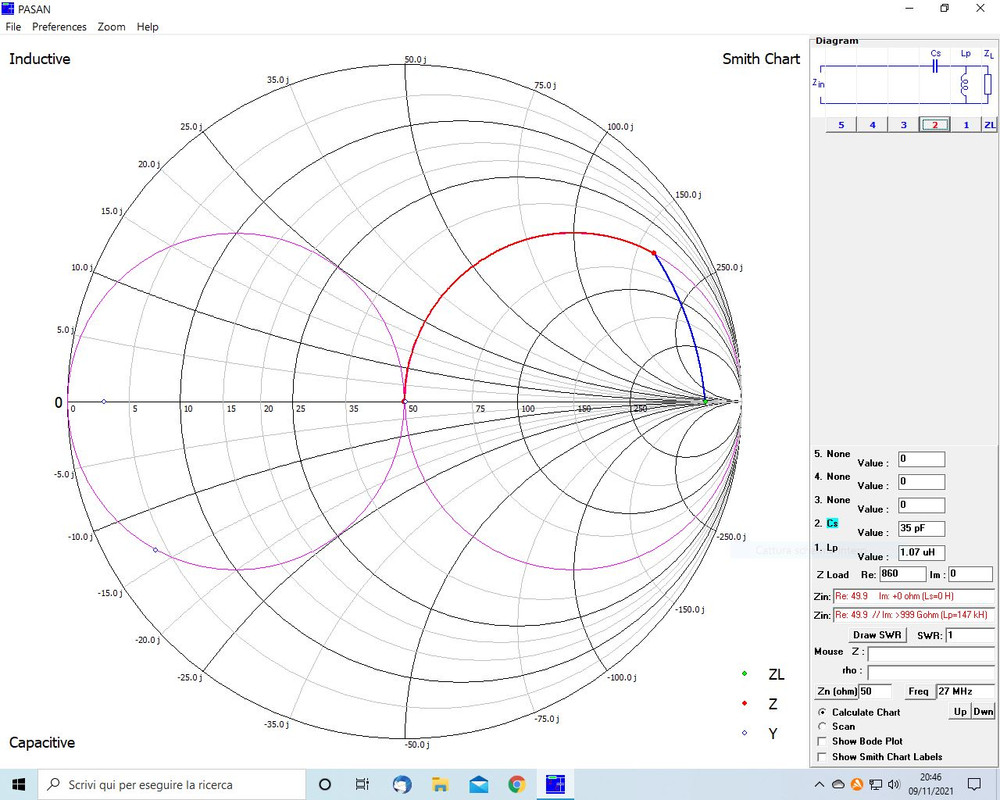
Task: Open the Preferences menu
Action: tap(59, 27)
